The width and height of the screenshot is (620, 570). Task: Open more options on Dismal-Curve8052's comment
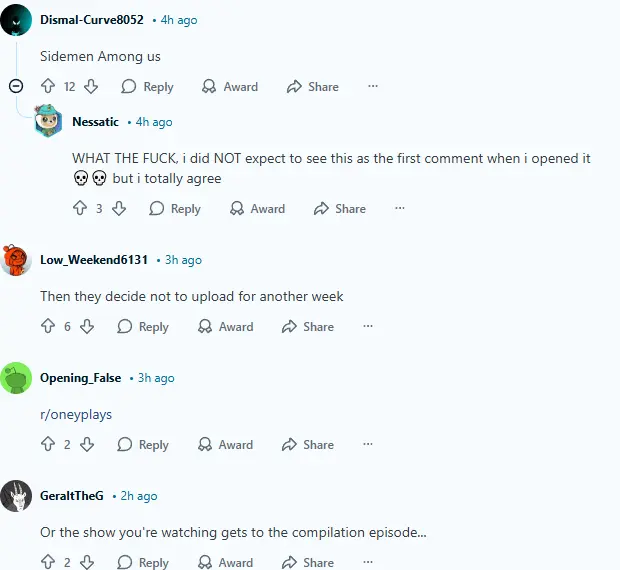point(373,86)
